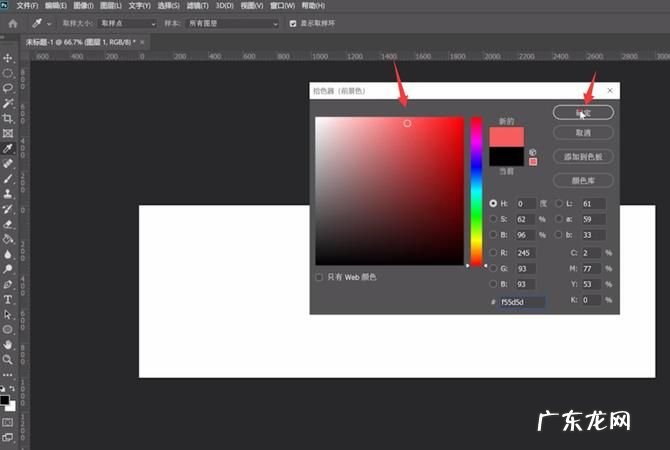This screenshot has width=670, height=450.
Task: Open the 样本 所有图层 dropdown
Action: pyautogui.click(x=233, y=23)
